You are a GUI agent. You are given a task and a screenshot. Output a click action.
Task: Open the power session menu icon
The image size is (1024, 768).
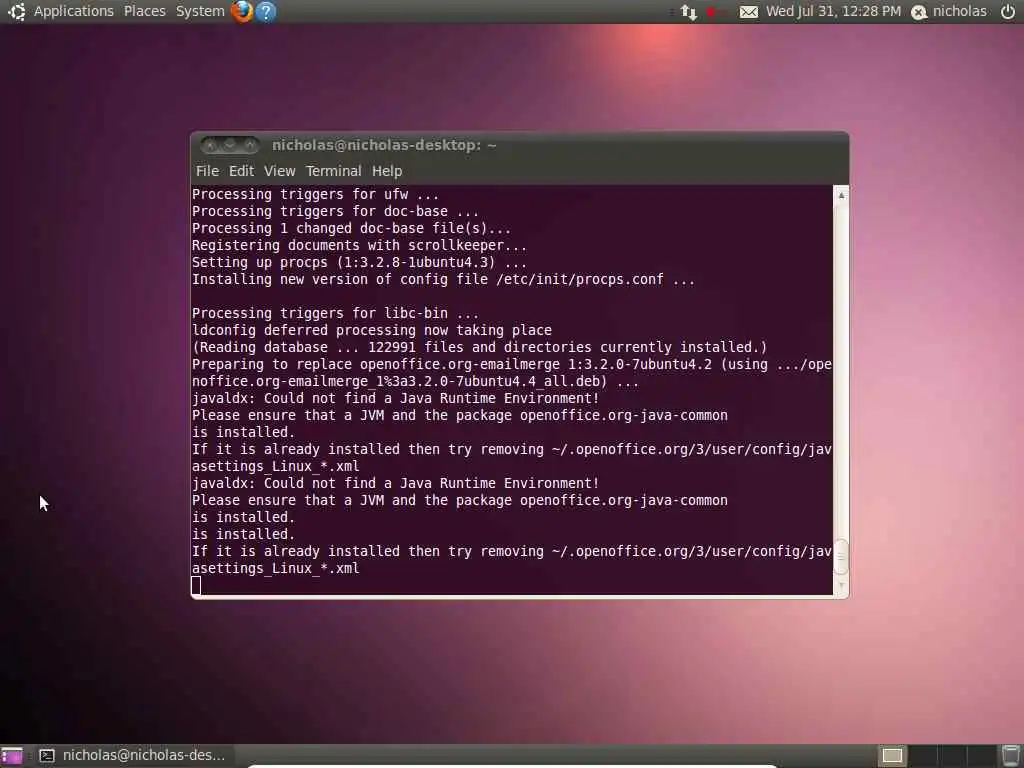coord(1008,12)
